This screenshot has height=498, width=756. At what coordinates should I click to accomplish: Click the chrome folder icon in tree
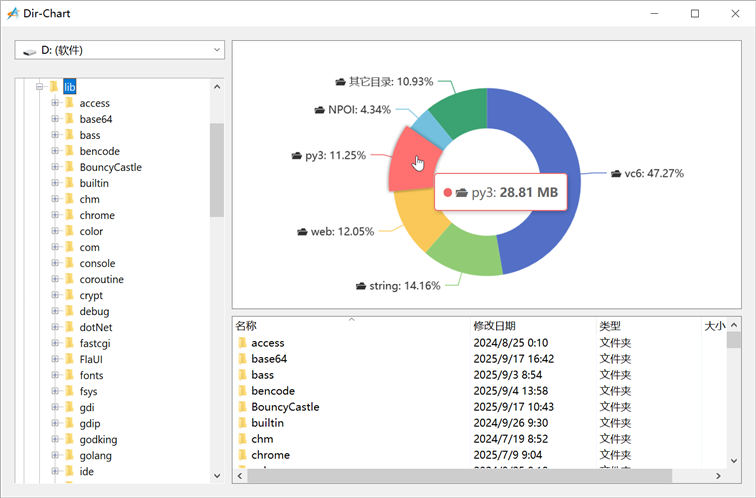[x=69, y=215]
